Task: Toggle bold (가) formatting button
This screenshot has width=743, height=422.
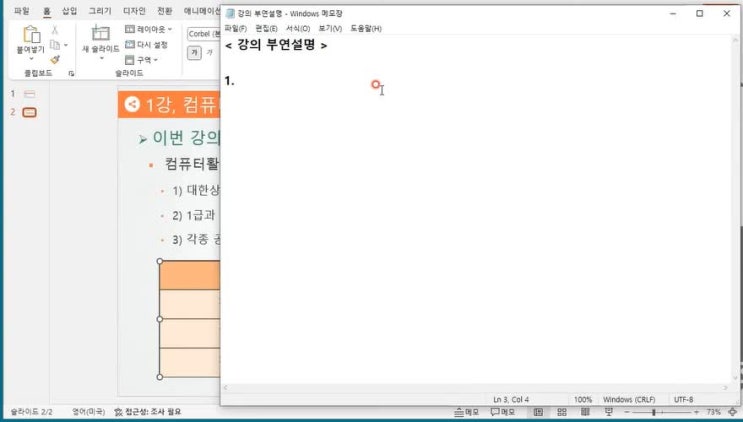Action: [x=195, y=52]
